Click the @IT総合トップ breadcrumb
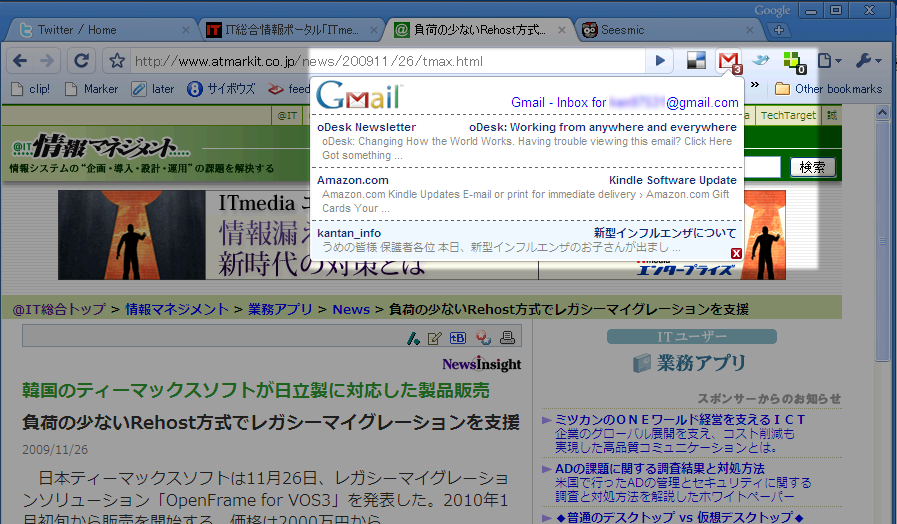This screenshot has width=897, height=524. click(59, 309)
